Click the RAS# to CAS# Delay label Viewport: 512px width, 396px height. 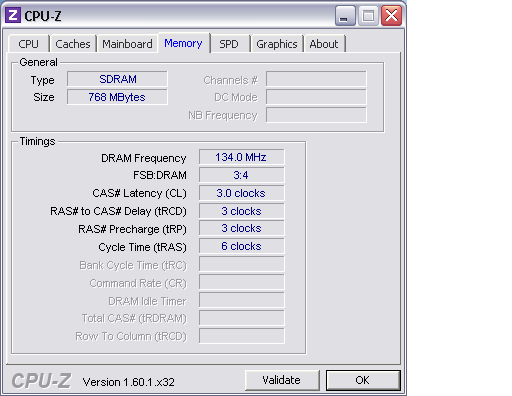[118, 211]
